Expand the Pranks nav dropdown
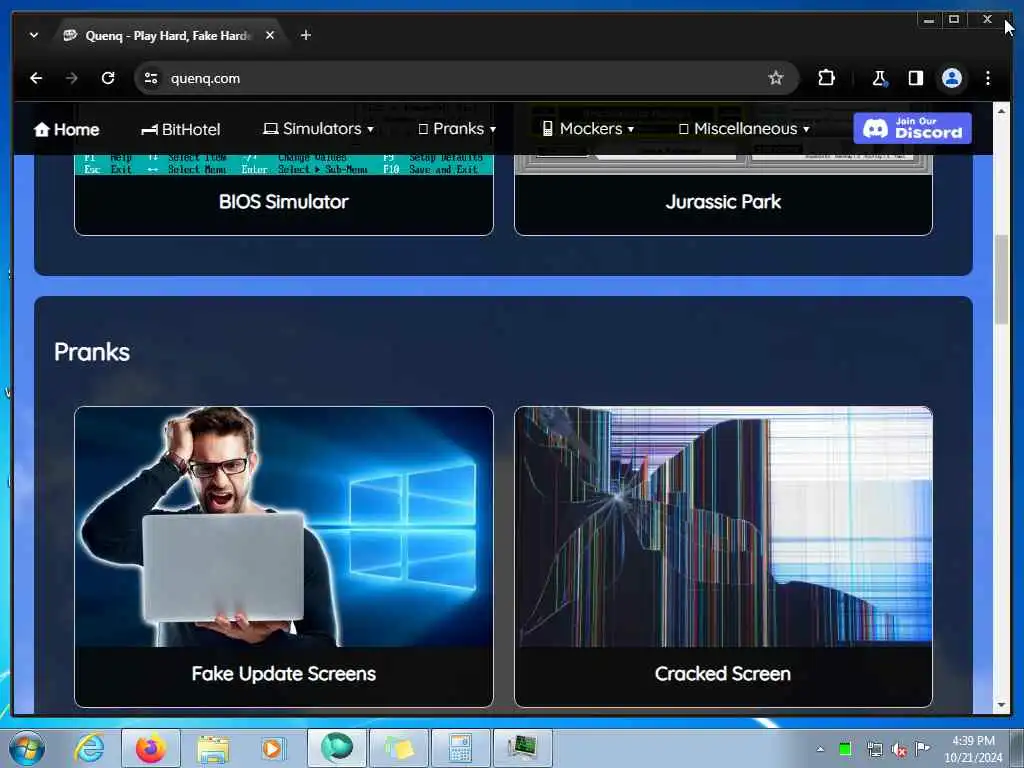The width and height of the screenshot is (1024, 768). (457, 129)
